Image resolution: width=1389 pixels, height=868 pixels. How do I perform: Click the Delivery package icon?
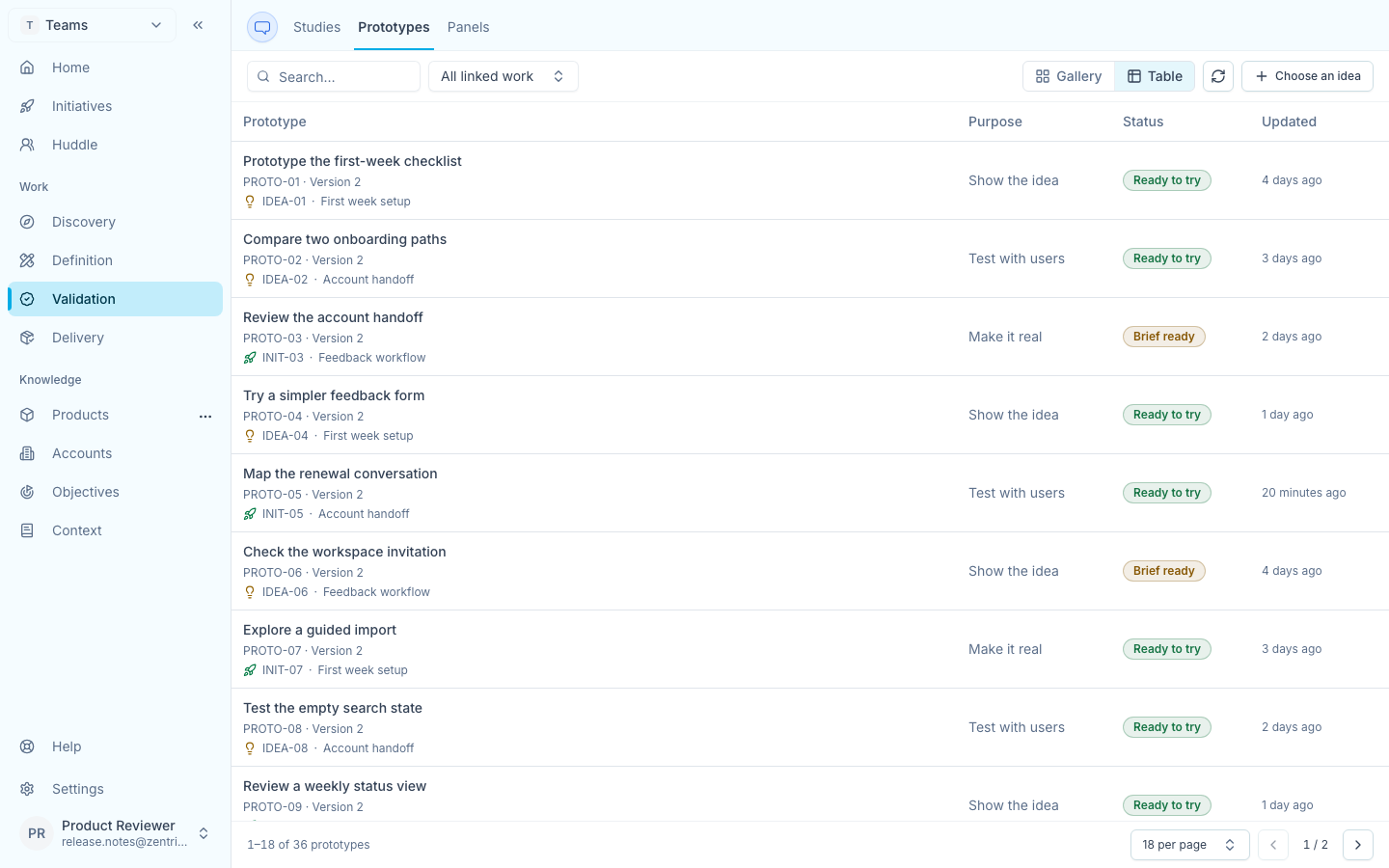click(x=27, y=338)
